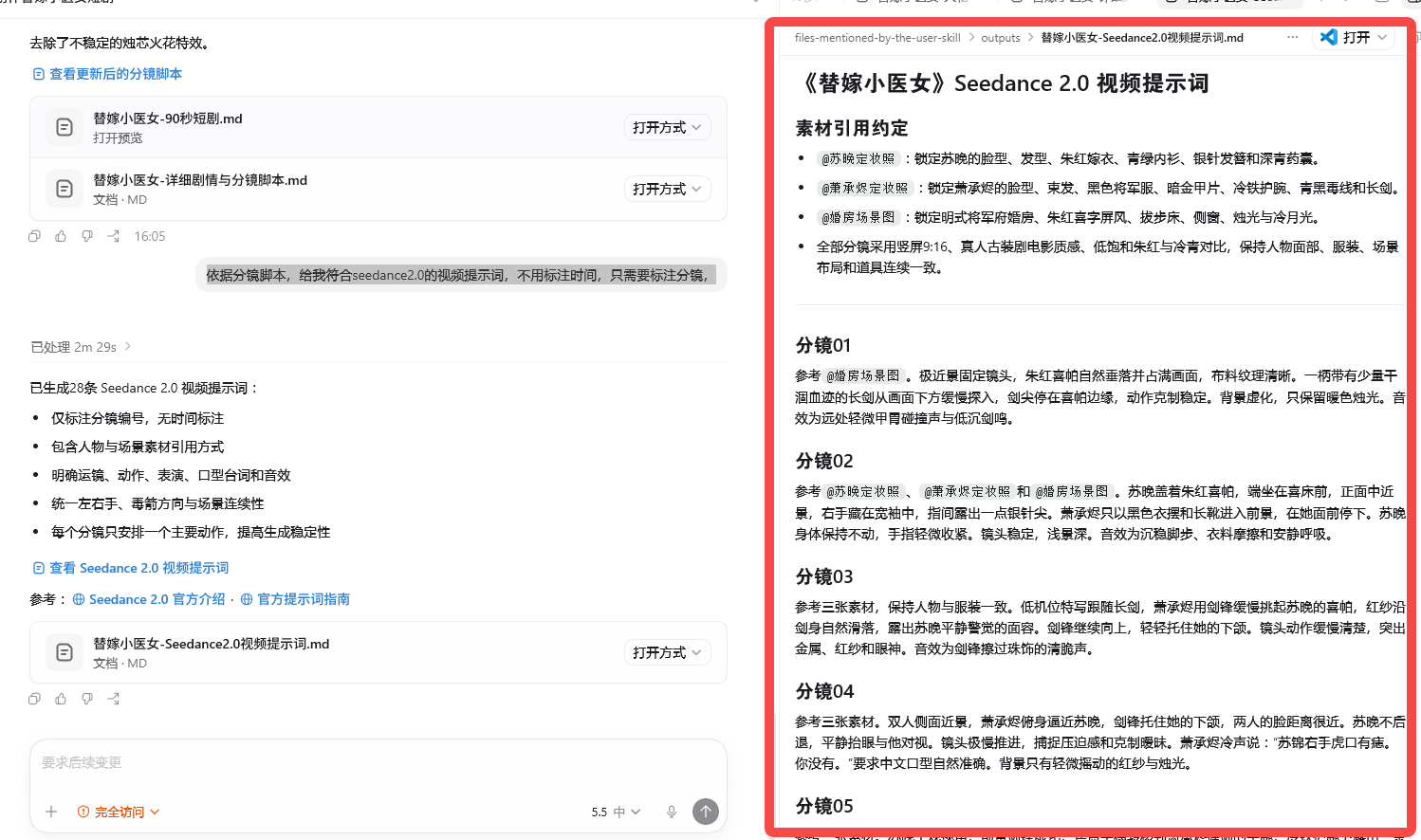The height and width of the screenshot is (840, 1421).
Task: Expand the 完全访问 permission dropdown
Action: [119, 812]
